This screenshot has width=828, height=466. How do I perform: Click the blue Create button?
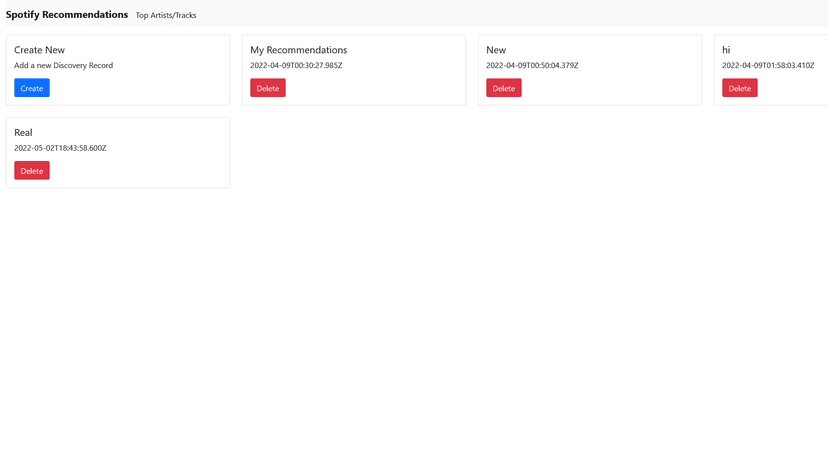click(32, 88)
